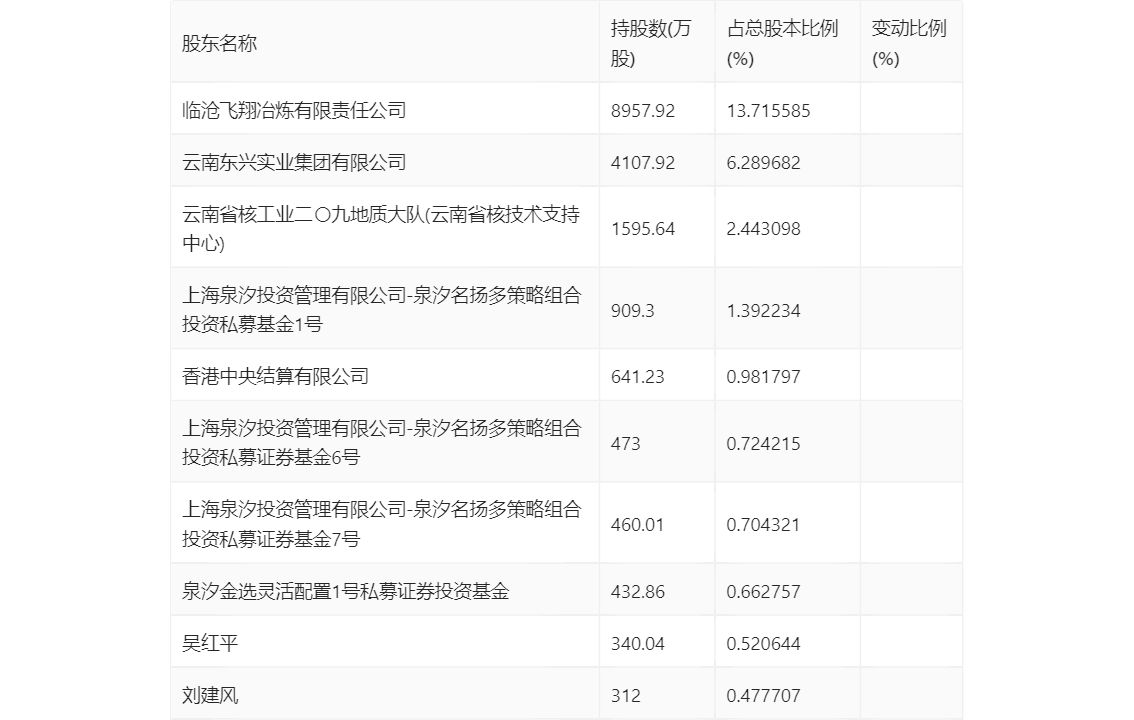
Task: Select the value 1595.64
Action: (642, 229)
